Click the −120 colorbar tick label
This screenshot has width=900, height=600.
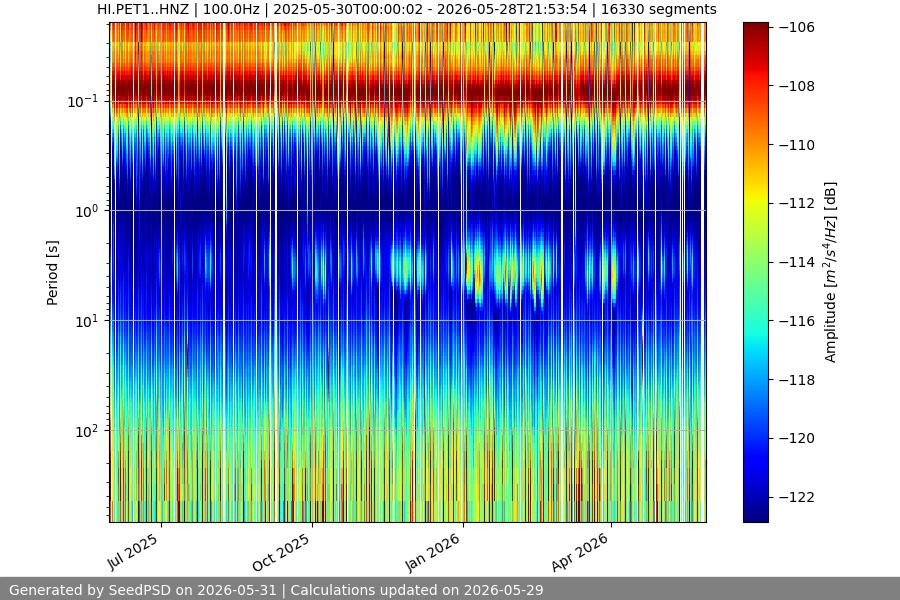coord(797,439)
